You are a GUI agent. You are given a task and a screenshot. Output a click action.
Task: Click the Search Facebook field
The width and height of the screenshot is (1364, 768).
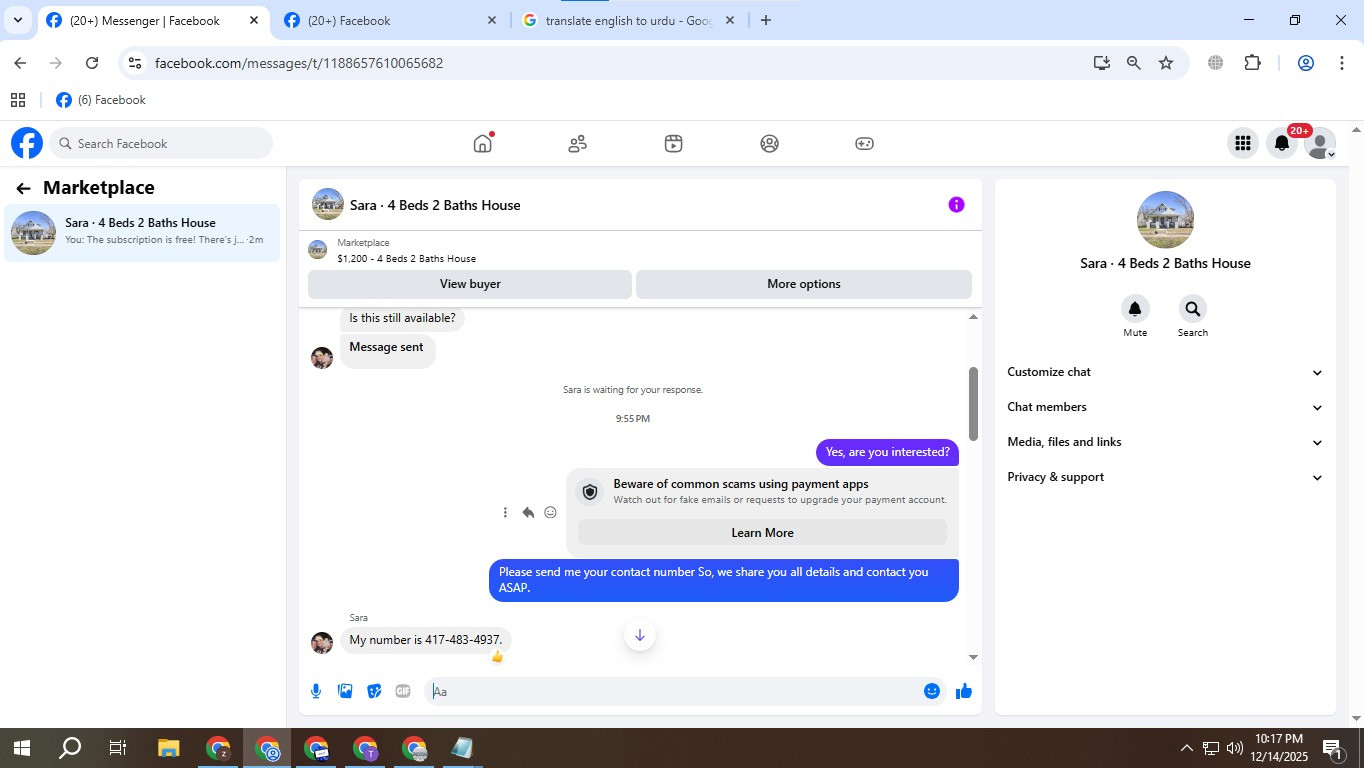point(161,144)
